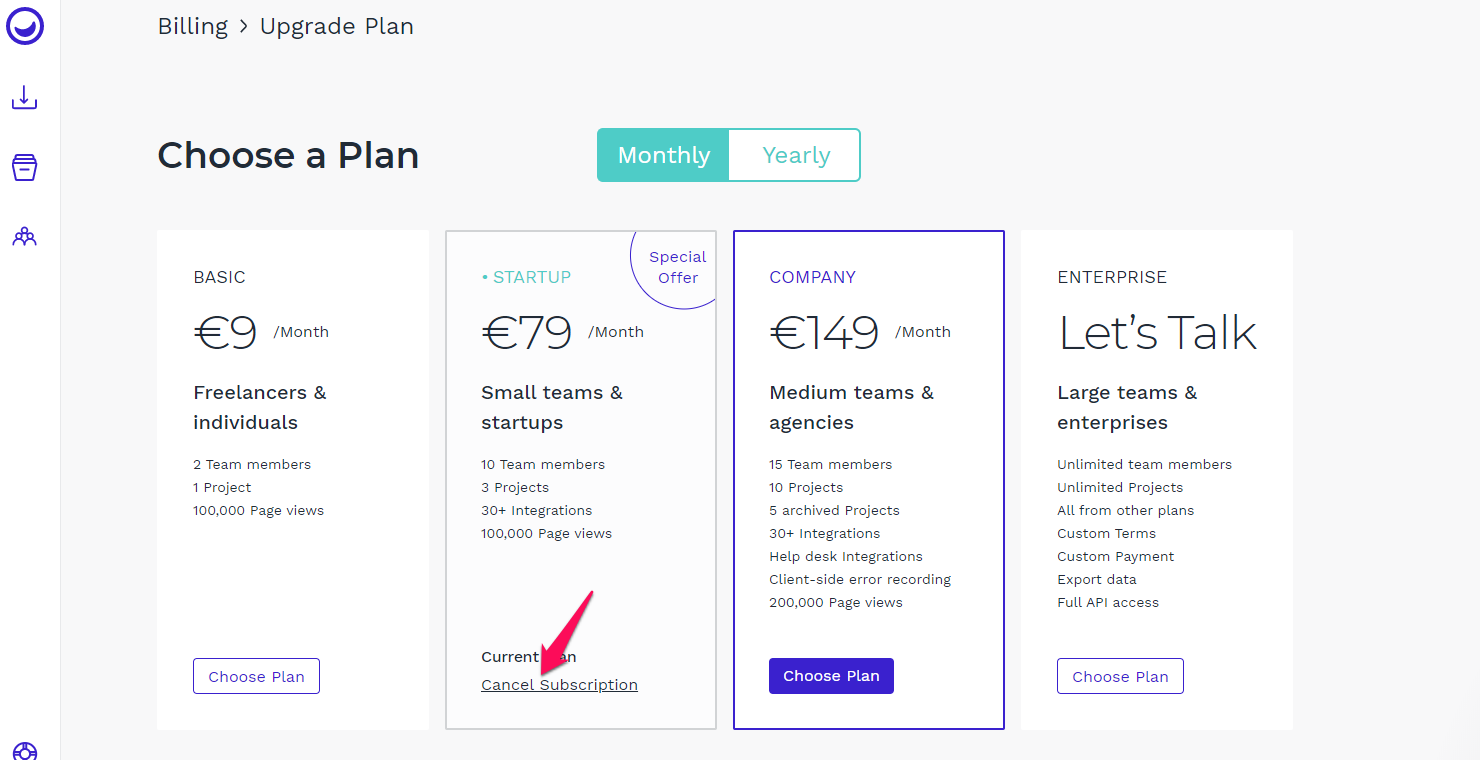Screen dimensions: 1480x760
Task: Click the €9 price on the Basic card
Action: point(226,333)
